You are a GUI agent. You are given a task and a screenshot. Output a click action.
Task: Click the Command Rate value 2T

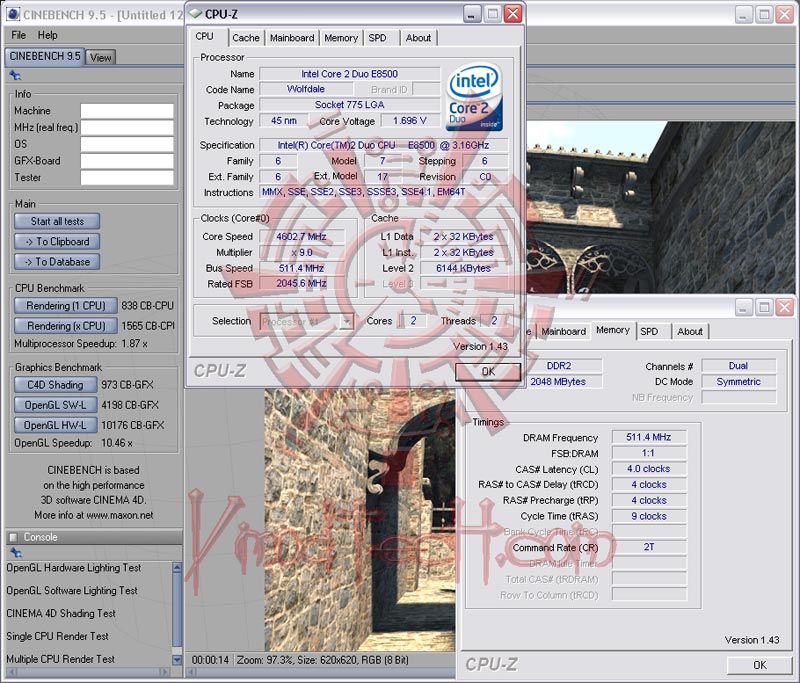click(648, 547)
